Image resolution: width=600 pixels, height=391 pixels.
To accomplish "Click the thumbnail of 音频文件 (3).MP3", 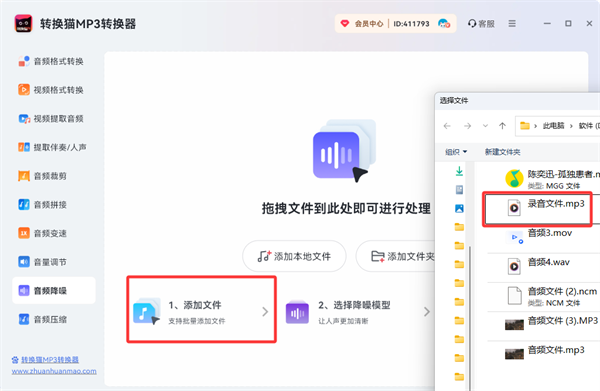I will click(x=514, y=325).
